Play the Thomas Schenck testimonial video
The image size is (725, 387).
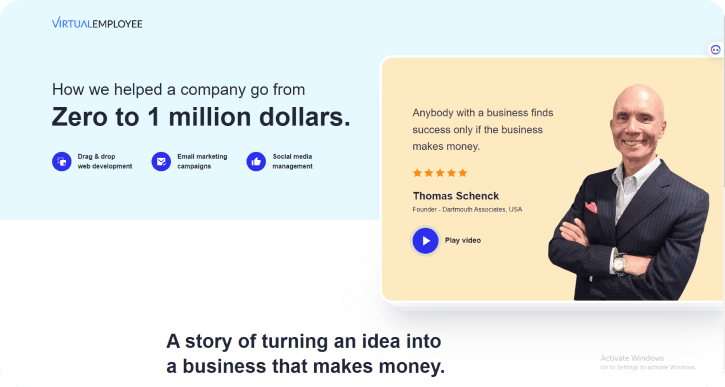click(x=425, y=240)
